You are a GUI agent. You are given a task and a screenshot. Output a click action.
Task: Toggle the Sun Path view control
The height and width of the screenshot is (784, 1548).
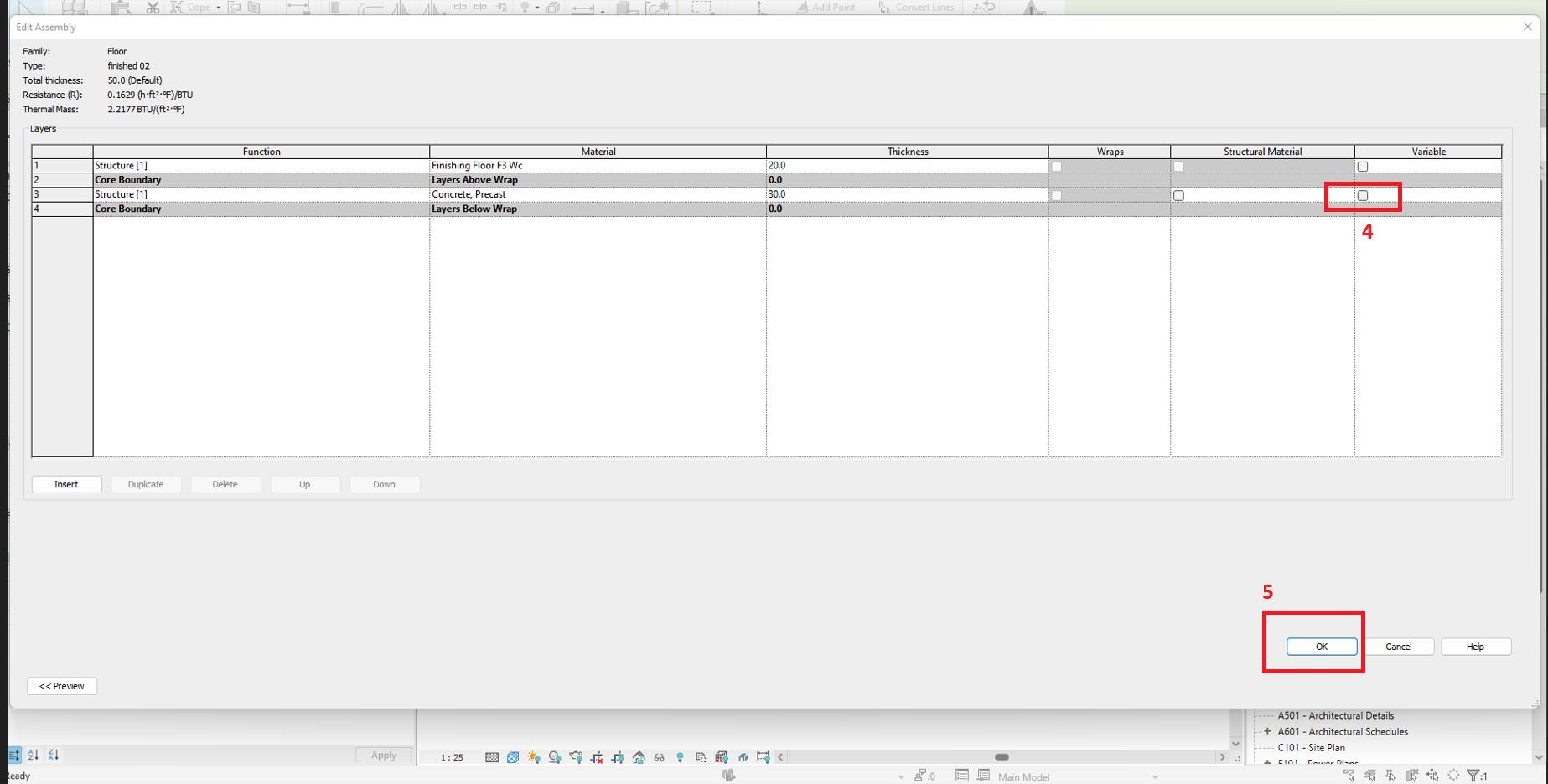click(534, 757)
